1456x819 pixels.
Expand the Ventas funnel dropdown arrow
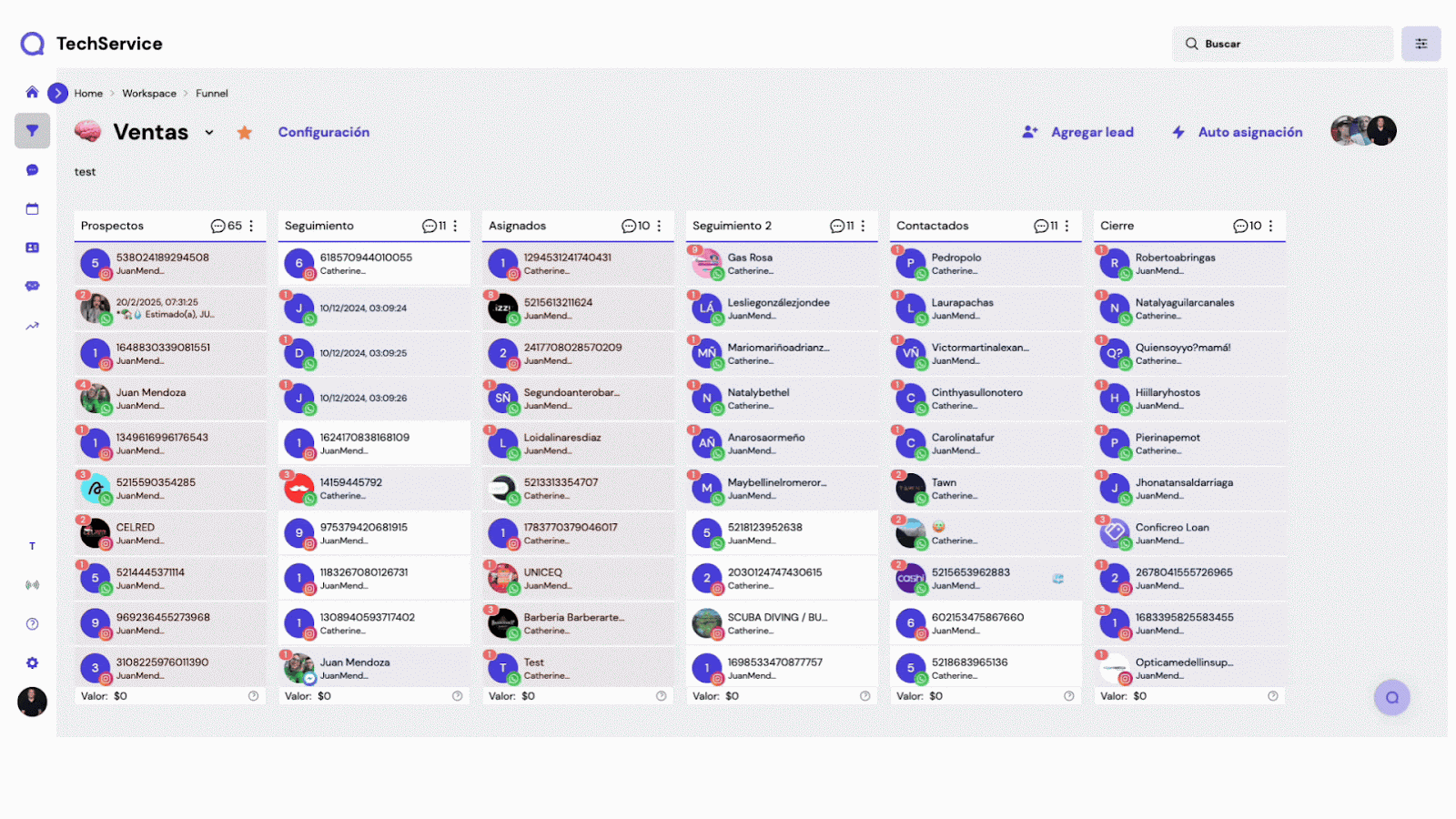[209, 133]
